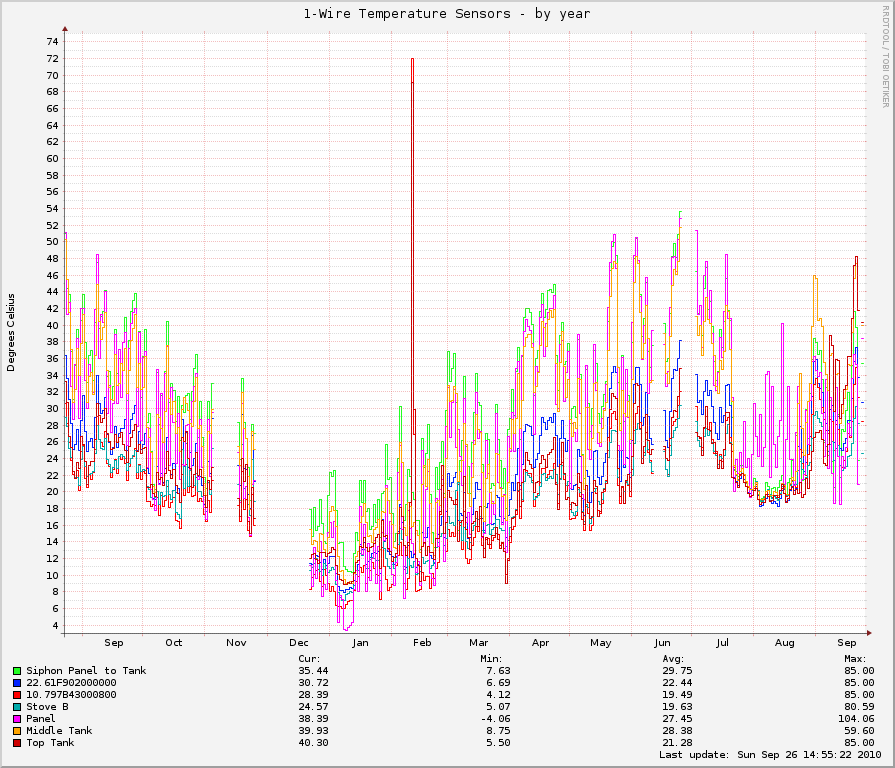Click the teal Stove B legend swatch
Image resolution: width=895 pixels, height=768 pixels.
(x=17, y=707)
